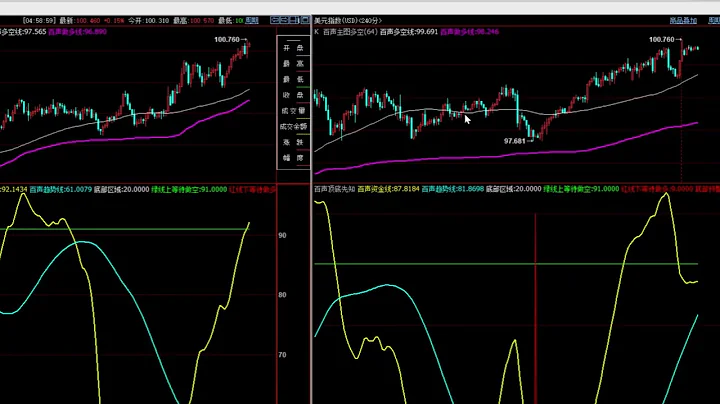This screenshot has height=404, width=720.
Task: Click 底部区域:20.0000 in left sub-chart
Action: point(122,189)
